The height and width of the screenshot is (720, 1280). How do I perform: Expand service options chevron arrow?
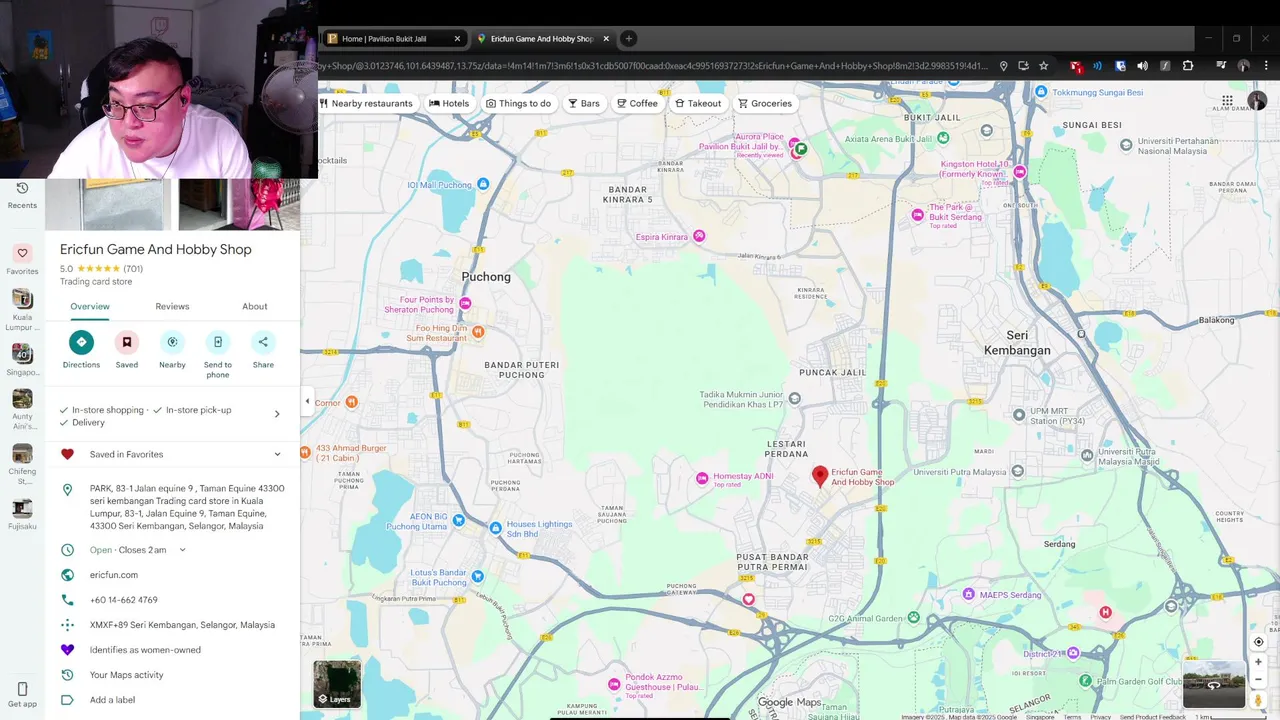pyautogui.click(x=277, y=414)
